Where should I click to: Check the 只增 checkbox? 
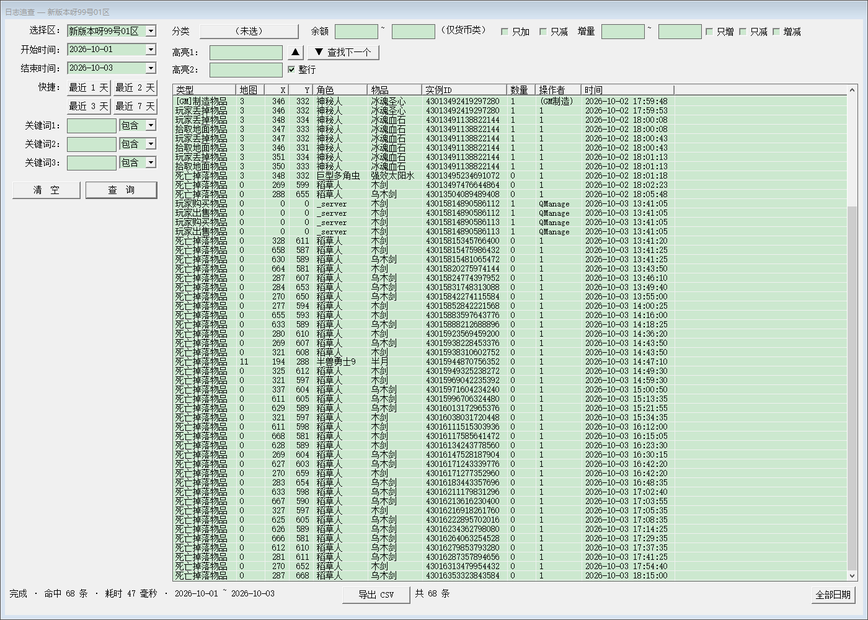709,32
